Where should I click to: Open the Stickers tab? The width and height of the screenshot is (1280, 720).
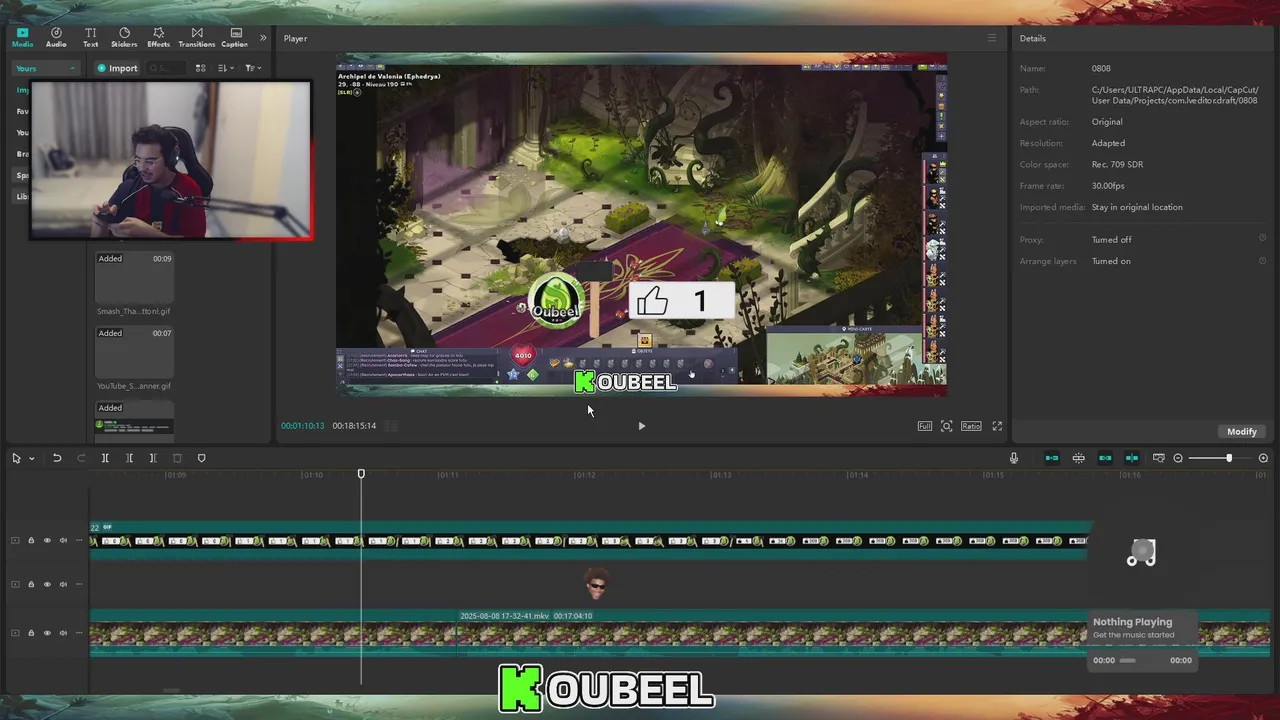click(124, 37)
